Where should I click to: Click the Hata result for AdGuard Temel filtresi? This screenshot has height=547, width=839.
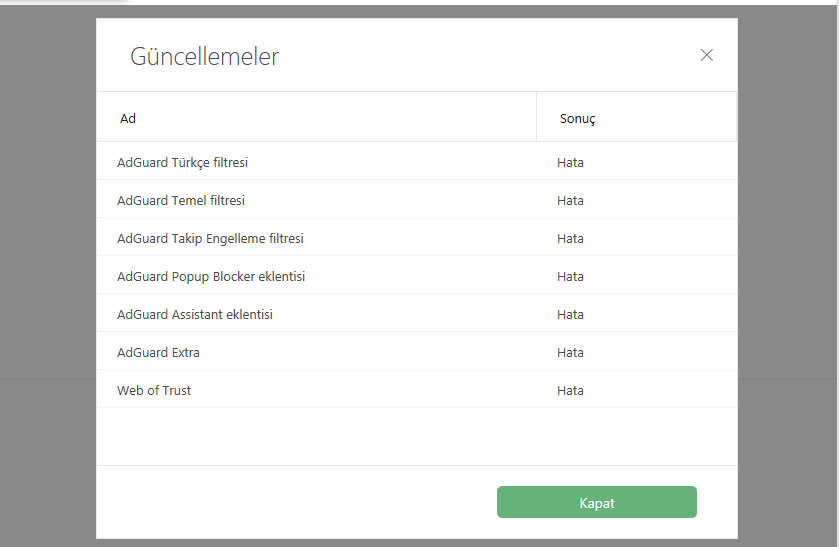(571, 200)
